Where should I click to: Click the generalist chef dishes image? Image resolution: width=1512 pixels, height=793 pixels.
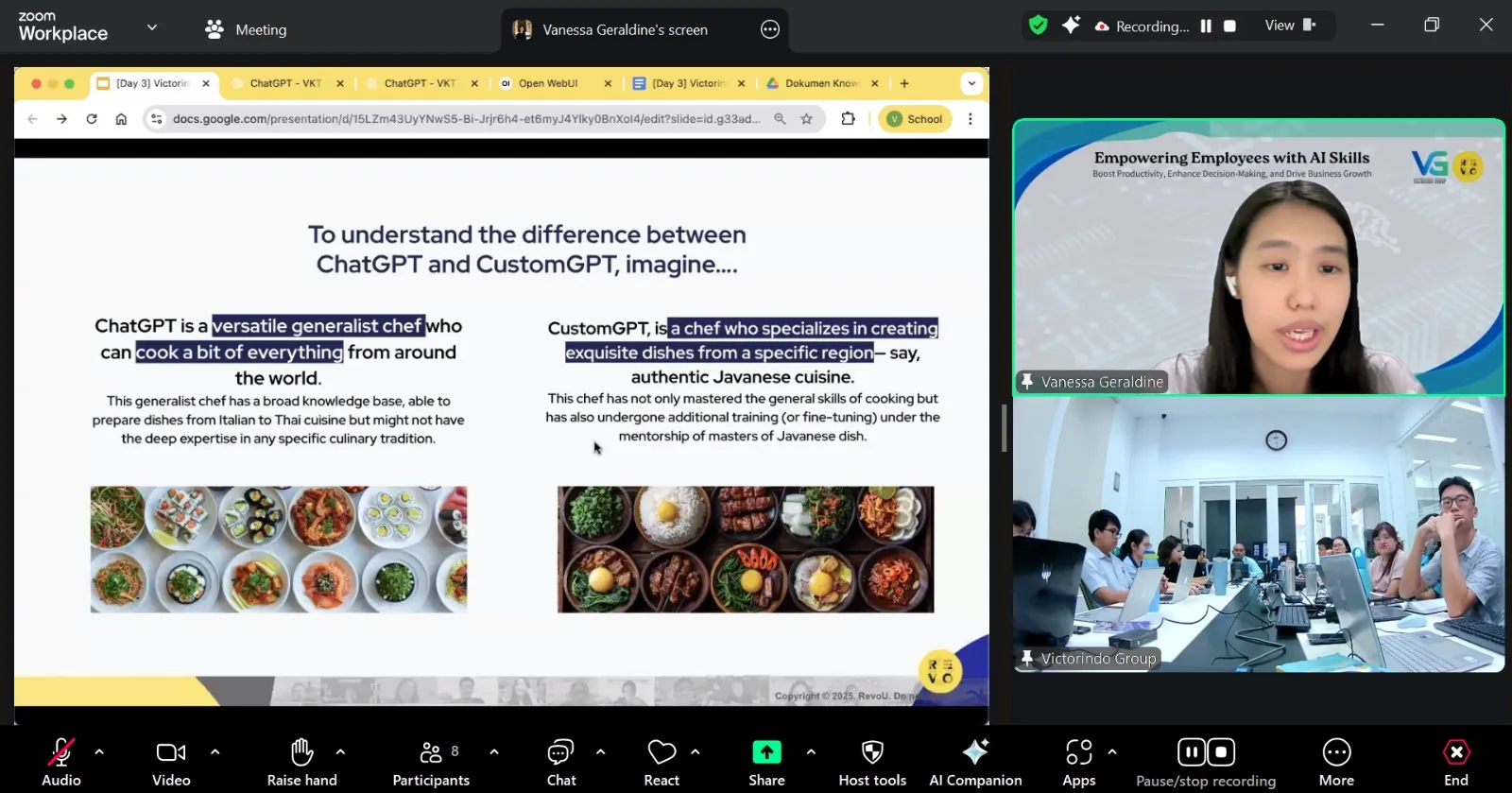279,549
